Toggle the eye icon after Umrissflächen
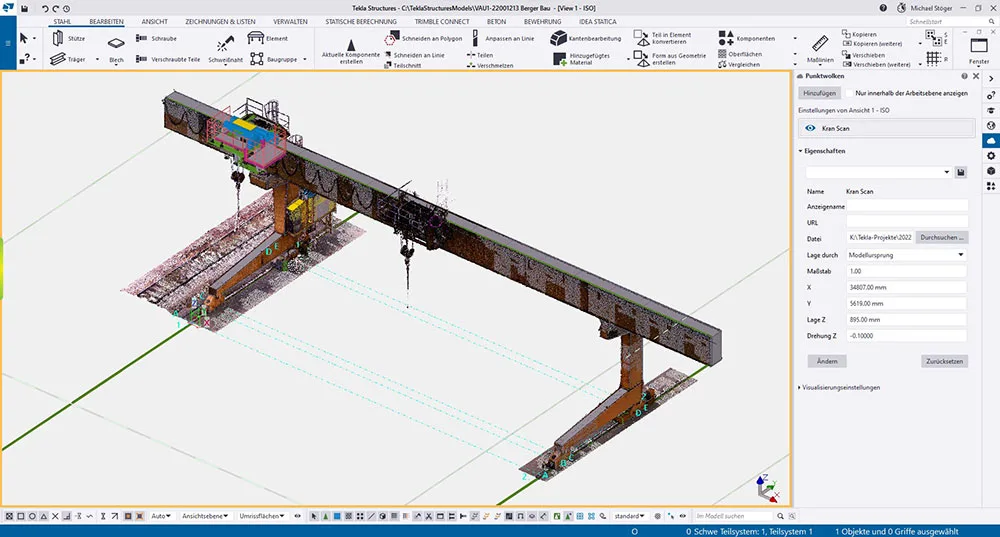Screen dimensions: 1000x537 point(297,516)
